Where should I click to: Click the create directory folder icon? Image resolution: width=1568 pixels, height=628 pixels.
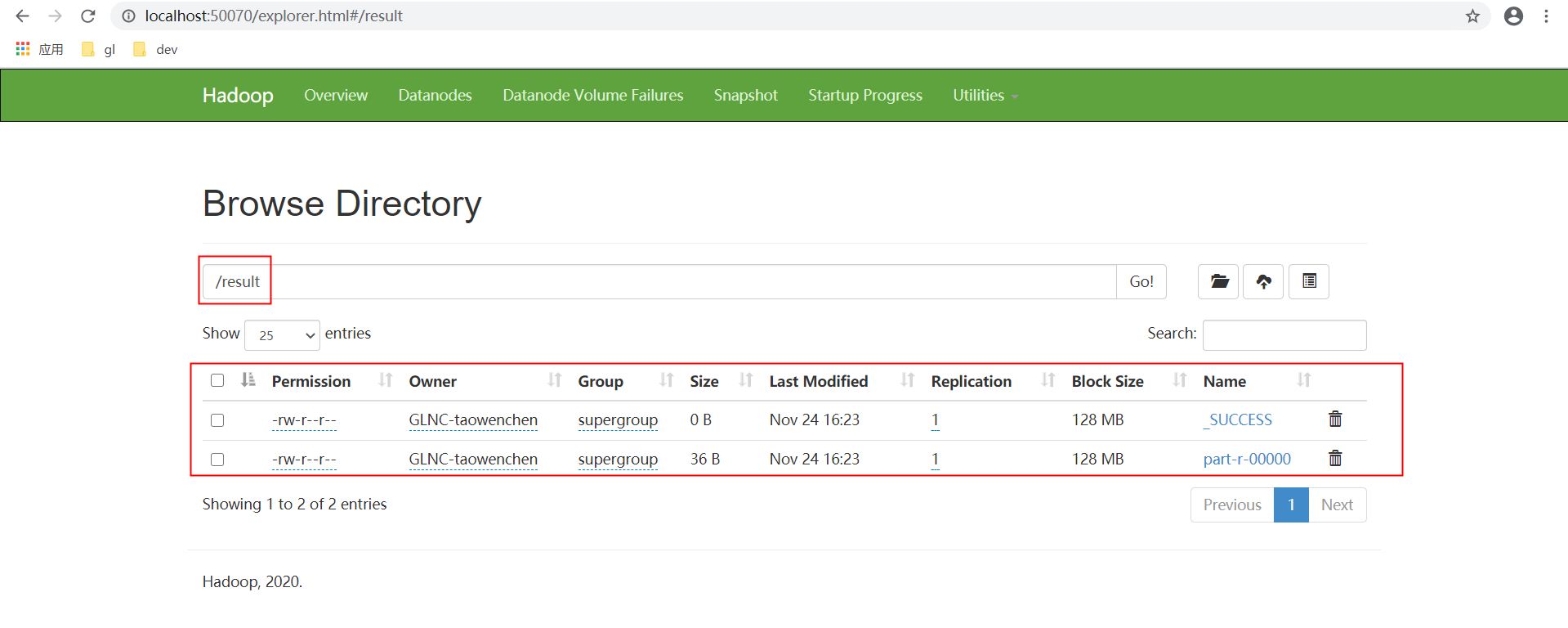tap(1218, 281)
